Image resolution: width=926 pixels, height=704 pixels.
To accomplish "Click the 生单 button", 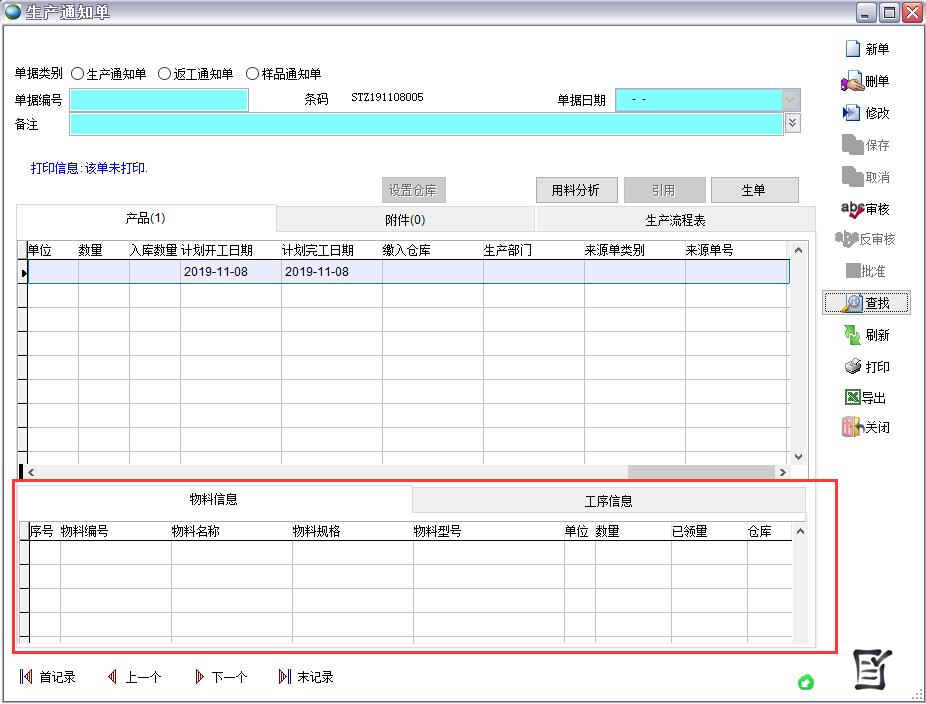I will pos(753,190).
